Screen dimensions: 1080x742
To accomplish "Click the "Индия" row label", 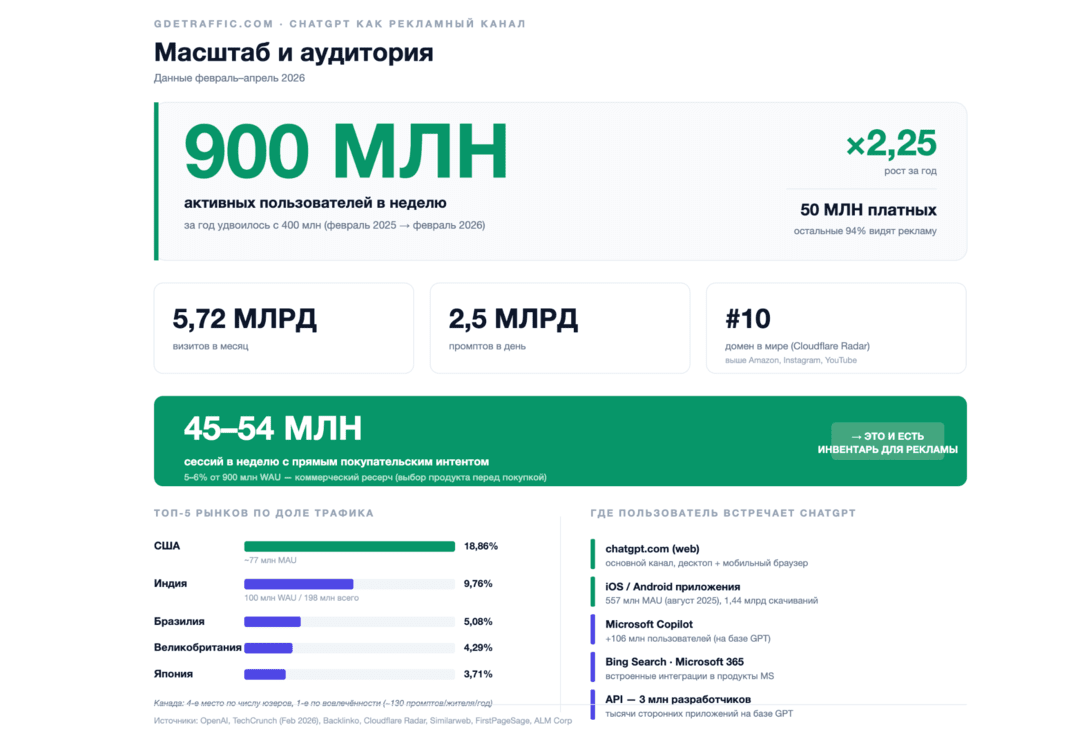I will tap(170, 584).
